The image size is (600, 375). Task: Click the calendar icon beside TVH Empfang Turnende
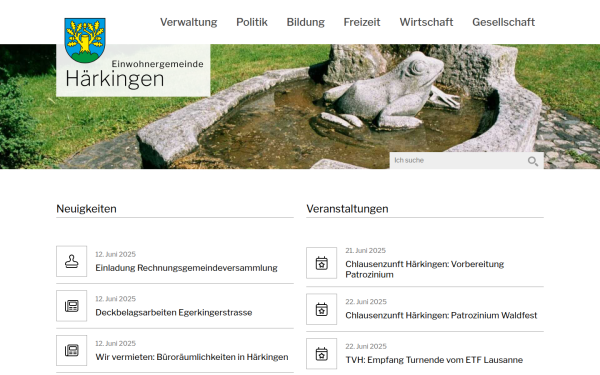(321, 354)
